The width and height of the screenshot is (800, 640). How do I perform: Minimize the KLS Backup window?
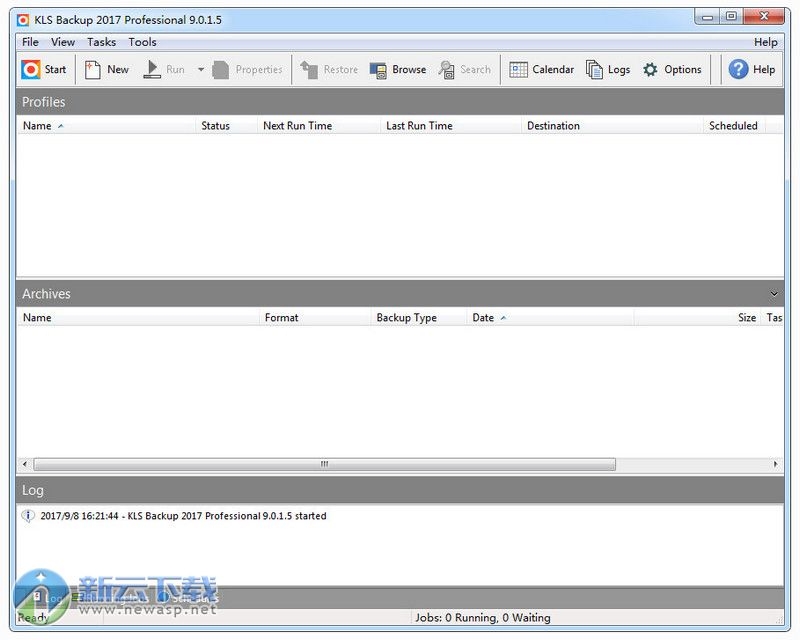coord(707,17)
